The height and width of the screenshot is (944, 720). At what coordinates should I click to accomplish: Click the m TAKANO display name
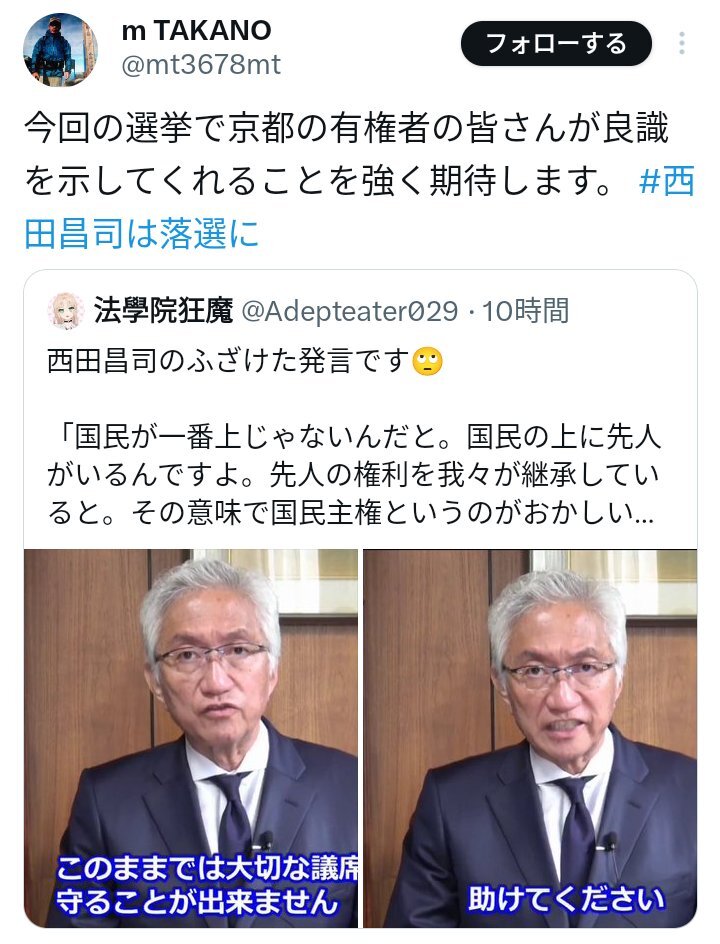(196, 30)
